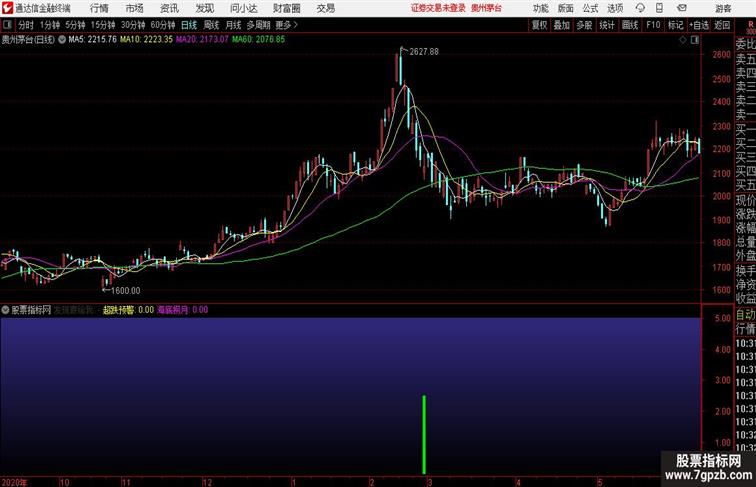The height and width of the screenshot is (487, 756).
Task: Click the 超跌预警: 0.00 indicator label
Action: pyautogui.click(x=128, y=310)
